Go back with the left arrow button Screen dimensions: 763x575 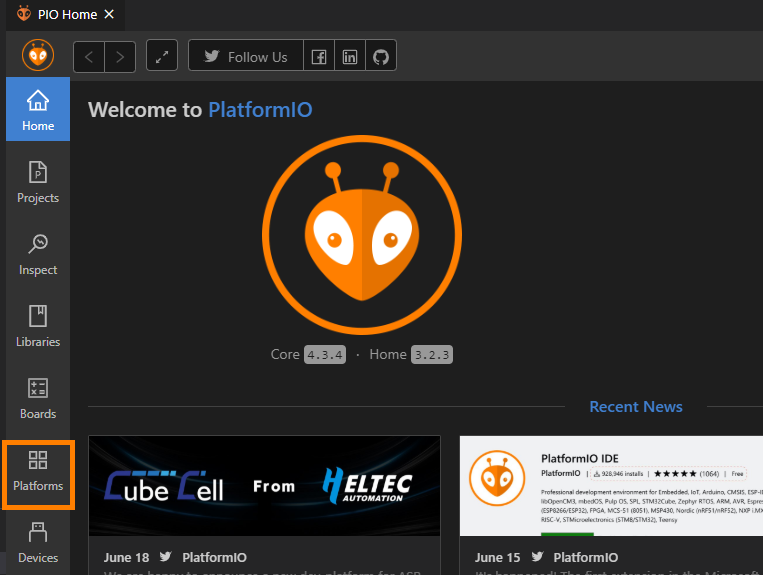point(89,56)
